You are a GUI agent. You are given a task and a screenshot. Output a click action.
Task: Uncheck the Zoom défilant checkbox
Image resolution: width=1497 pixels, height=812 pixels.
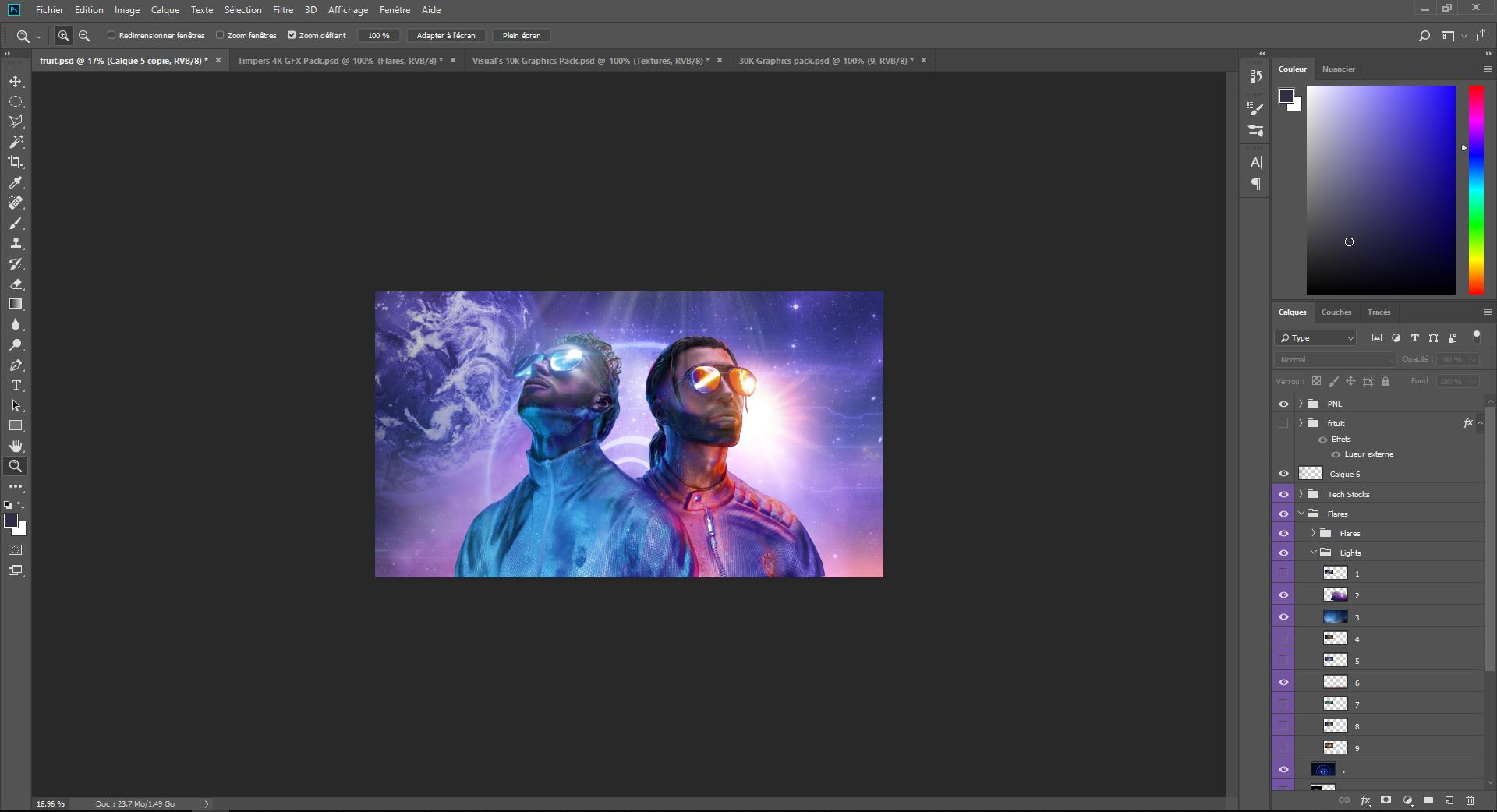click(x=292, y=35)
